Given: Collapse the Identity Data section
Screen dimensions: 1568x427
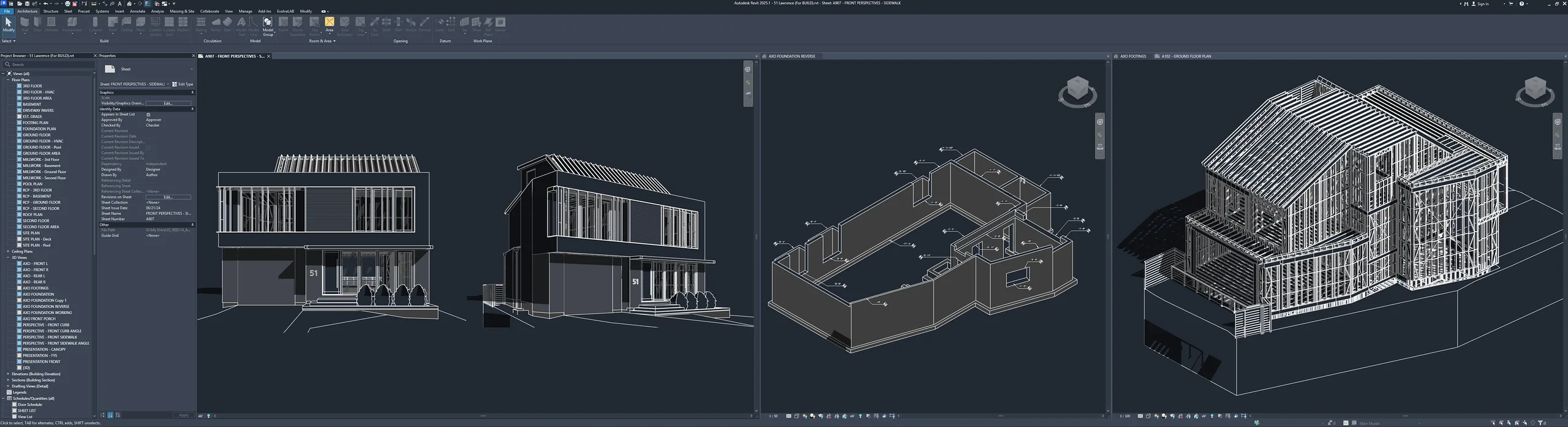Looking at the screenshot, I should [x=192, y=109].
